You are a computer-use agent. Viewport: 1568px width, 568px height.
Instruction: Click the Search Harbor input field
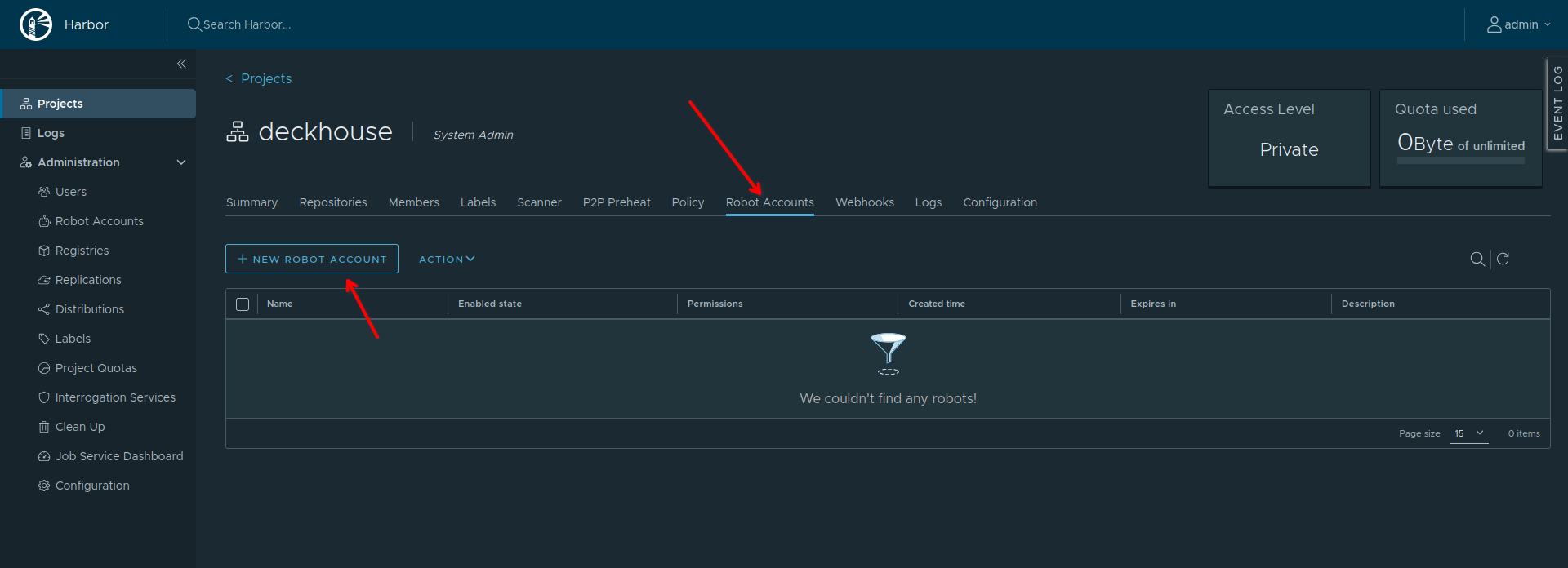[x=247, y=24]
